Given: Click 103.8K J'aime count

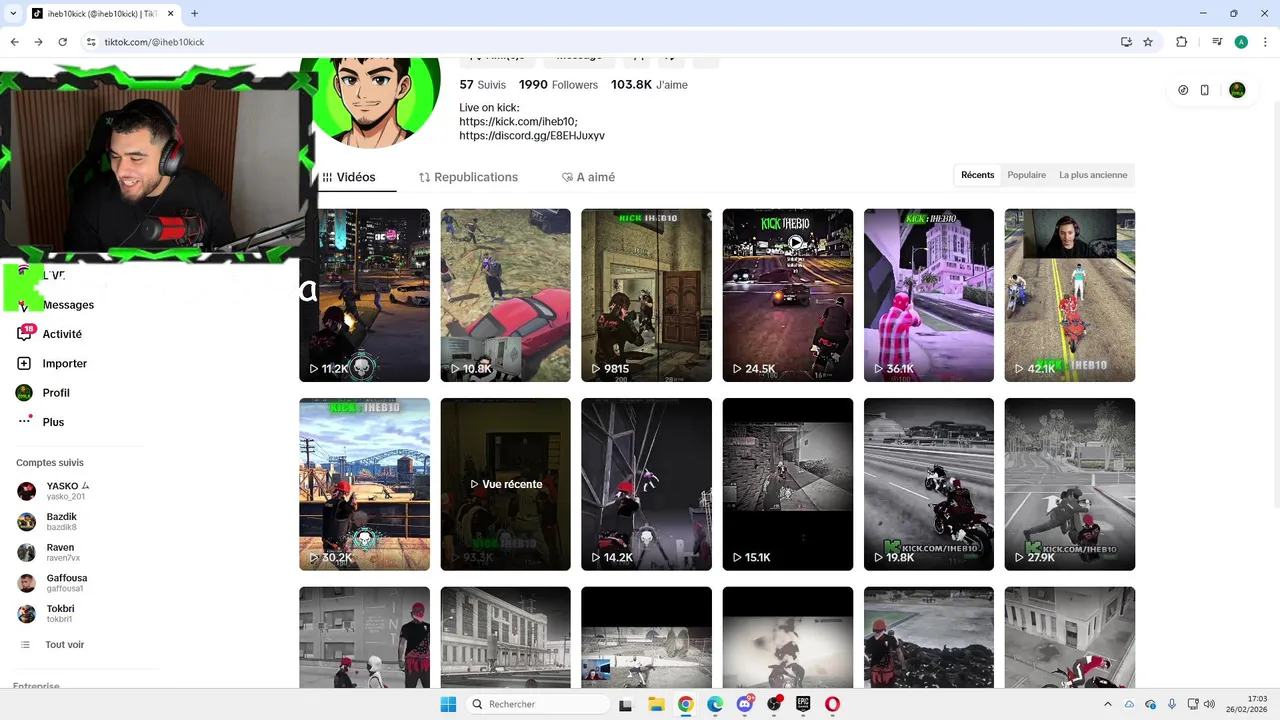Looking at the screenshot, I should 649,85.
